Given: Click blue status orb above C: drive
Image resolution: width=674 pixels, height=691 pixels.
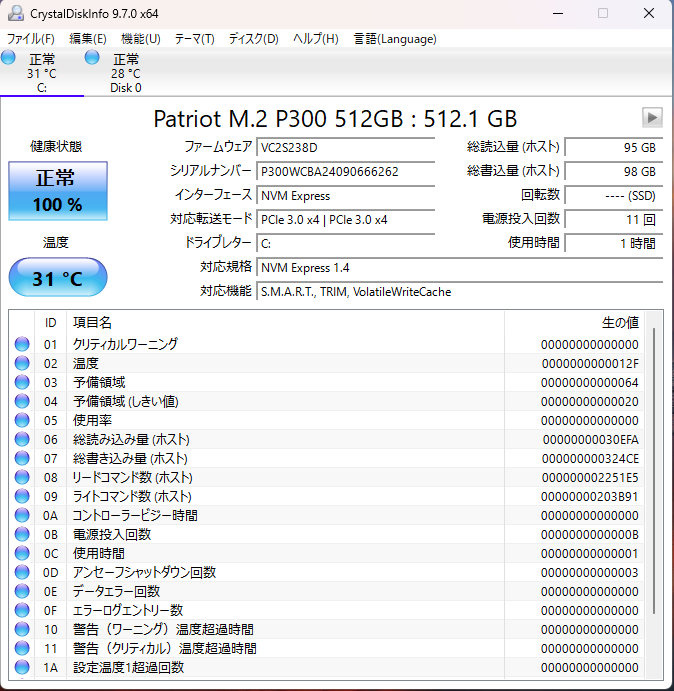Looking at the screenshot, I should click(x=8, y=57).
